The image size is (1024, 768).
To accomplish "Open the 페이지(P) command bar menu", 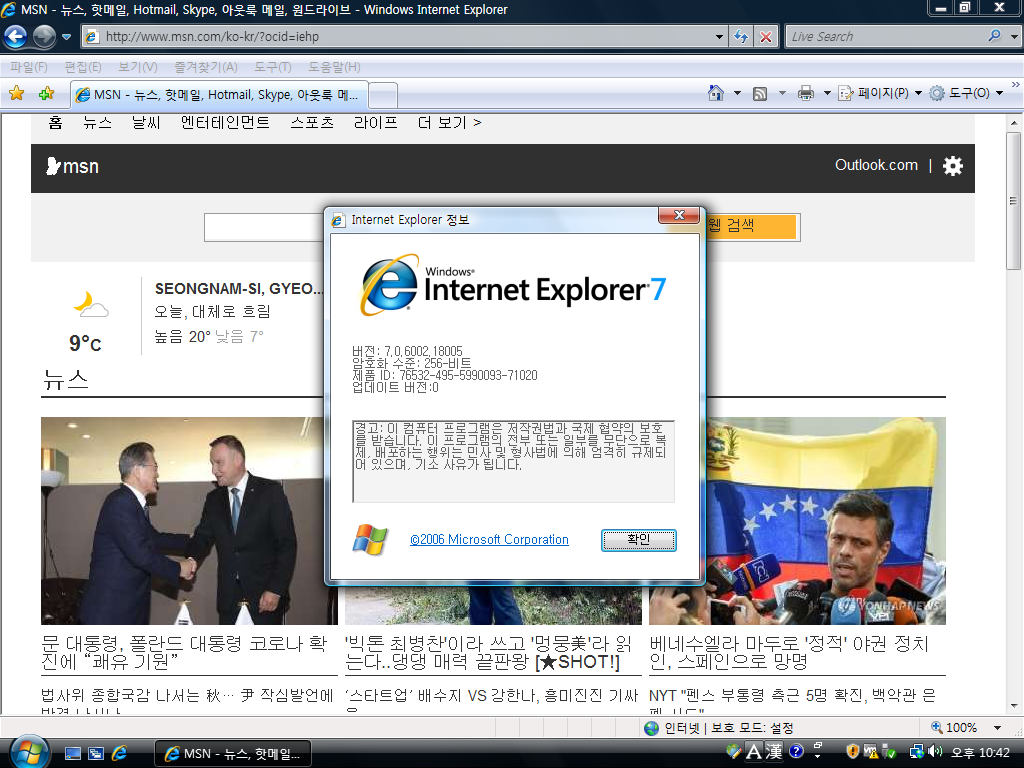I will (880, 93).
